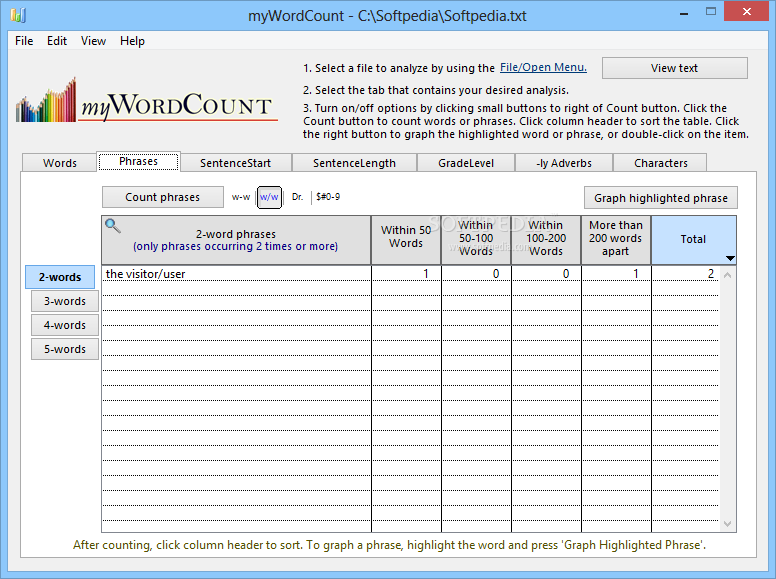Switch to the -ly Adverbs tab

click(564, 163)
